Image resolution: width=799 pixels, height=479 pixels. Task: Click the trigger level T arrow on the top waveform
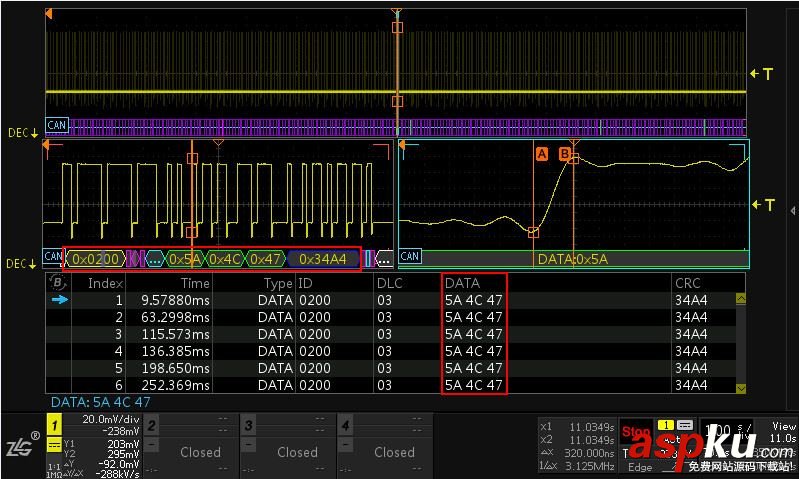pos(762,74)
